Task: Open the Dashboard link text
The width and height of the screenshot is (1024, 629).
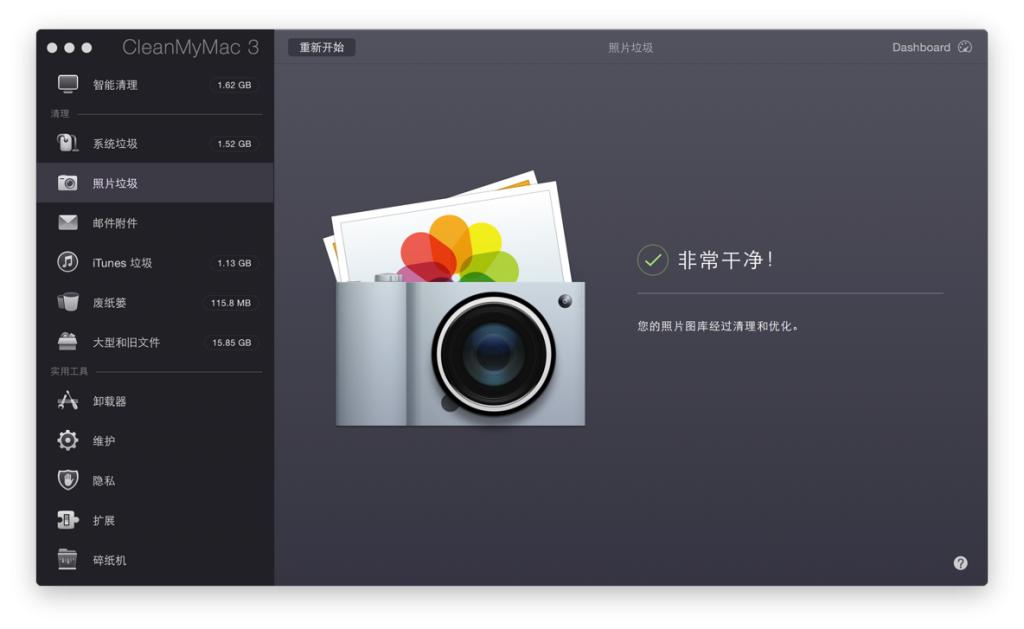Action: point(921,47)
